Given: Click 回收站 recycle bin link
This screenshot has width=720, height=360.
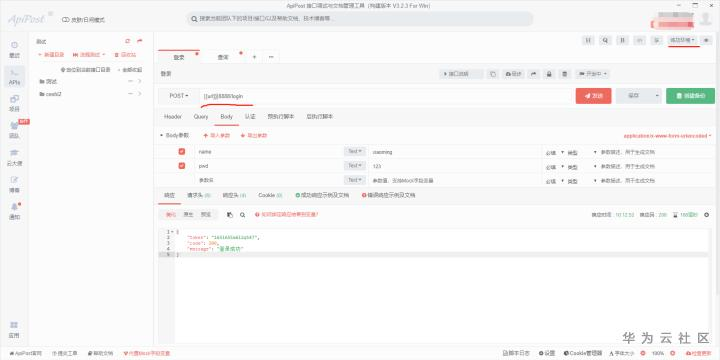Looking at the screenshot, I should click(x=125, y=55).
